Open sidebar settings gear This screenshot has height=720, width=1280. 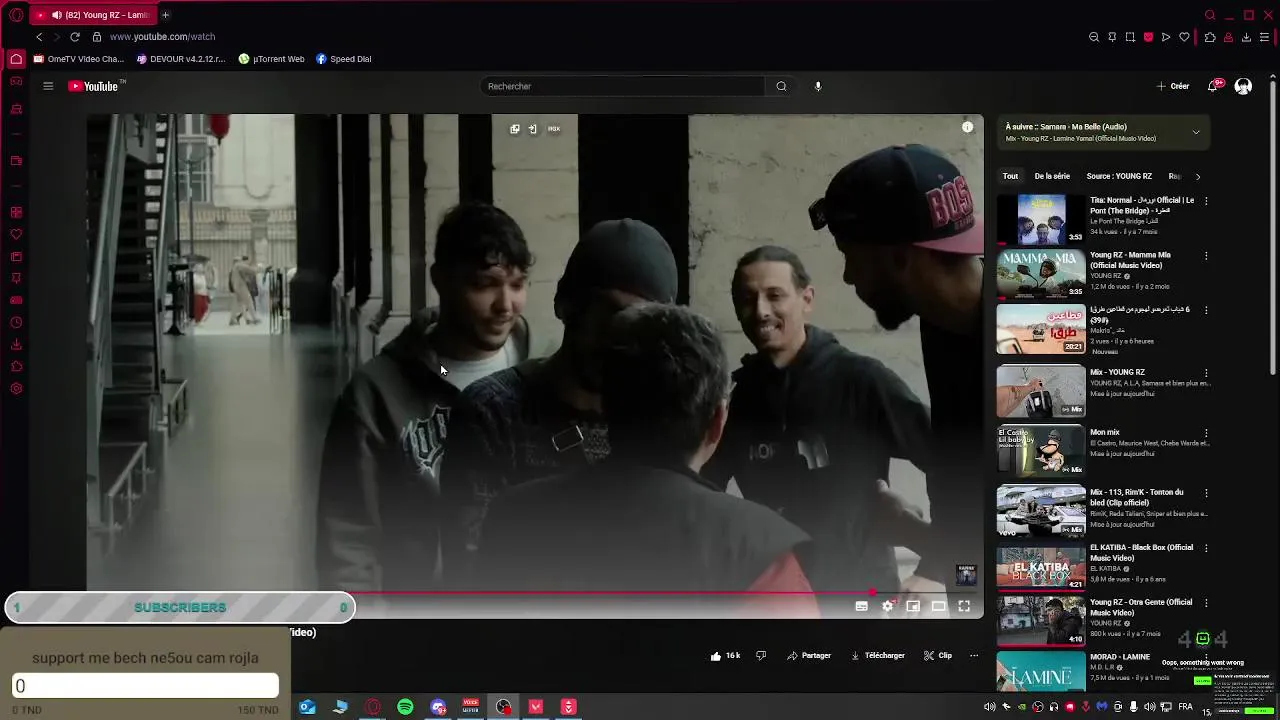point(16,389)
